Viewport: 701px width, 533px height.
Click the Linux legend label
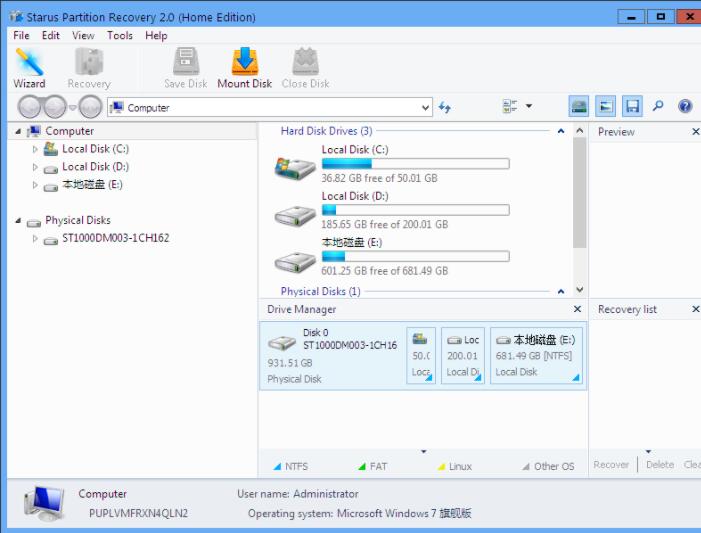tap(460, 466)
